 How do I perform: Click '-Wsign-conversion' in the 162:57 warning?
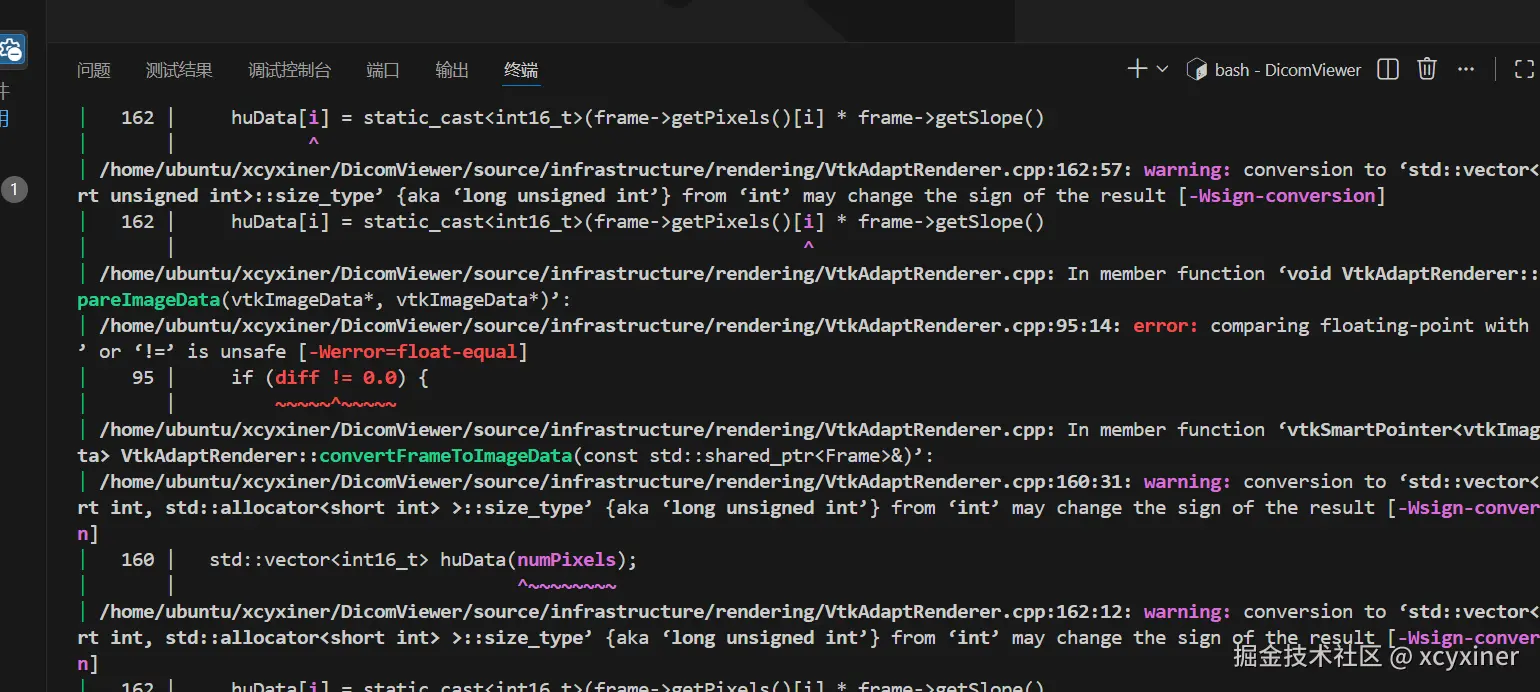(x=1282, y=196)
